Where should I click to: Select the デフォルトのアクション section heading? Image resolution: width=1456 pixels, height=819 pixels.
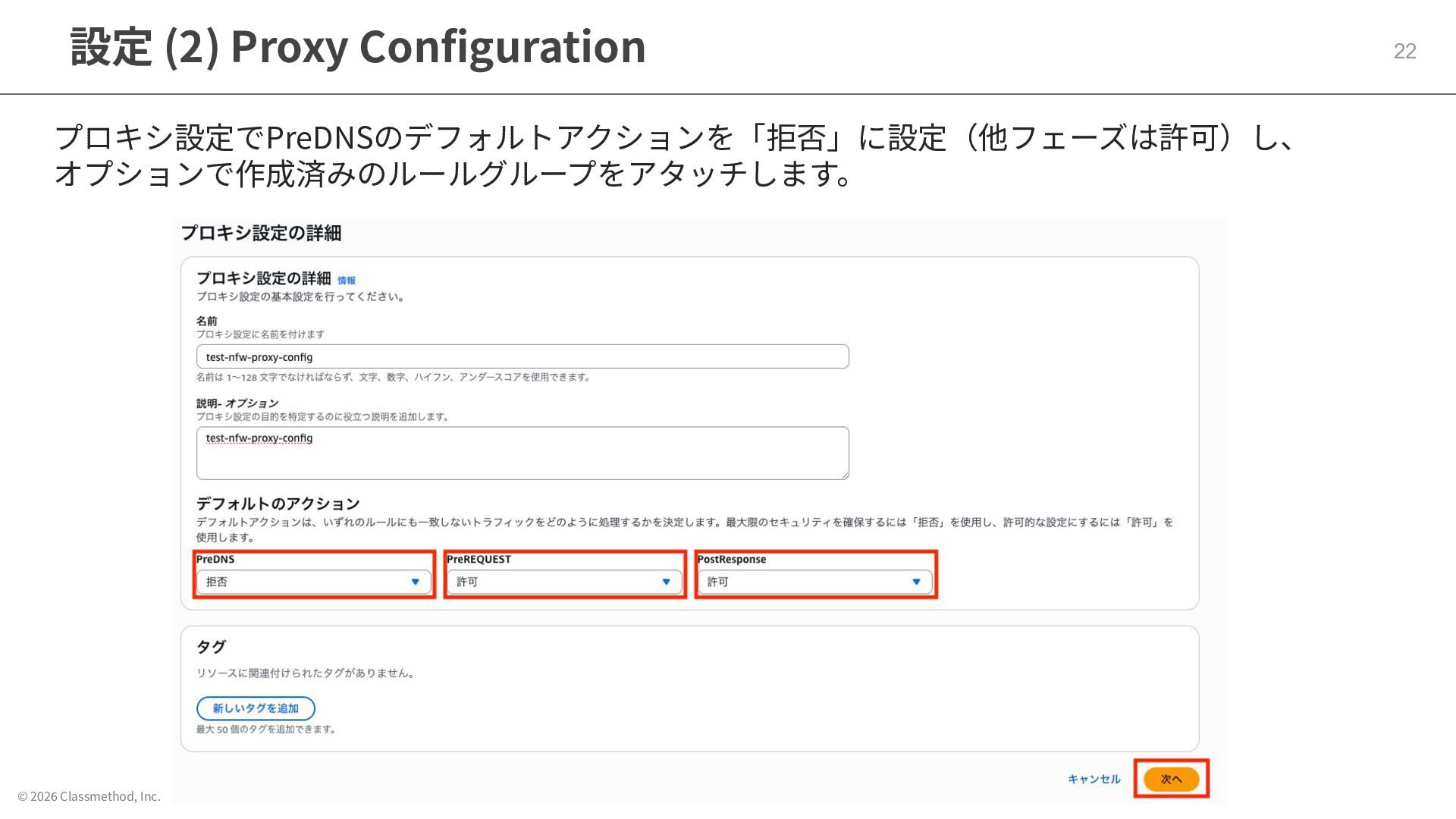pos(278,504)
